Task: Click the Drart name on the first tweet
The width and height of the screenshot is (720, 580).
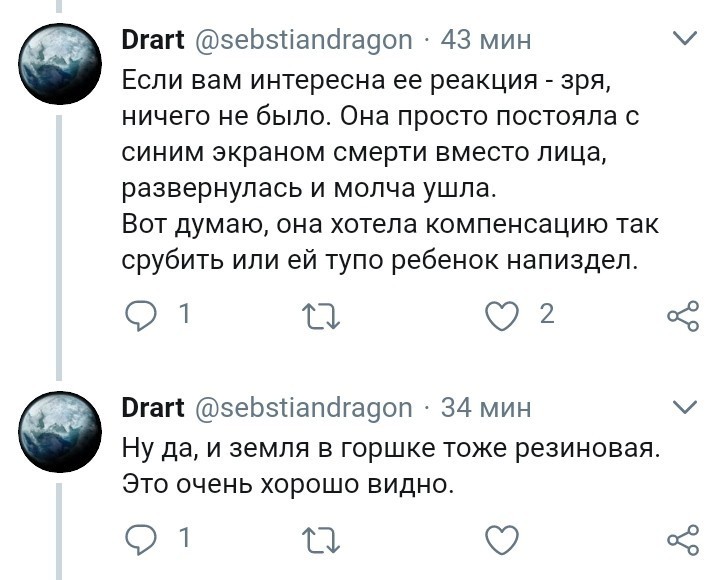Action: tap(151, 40)
